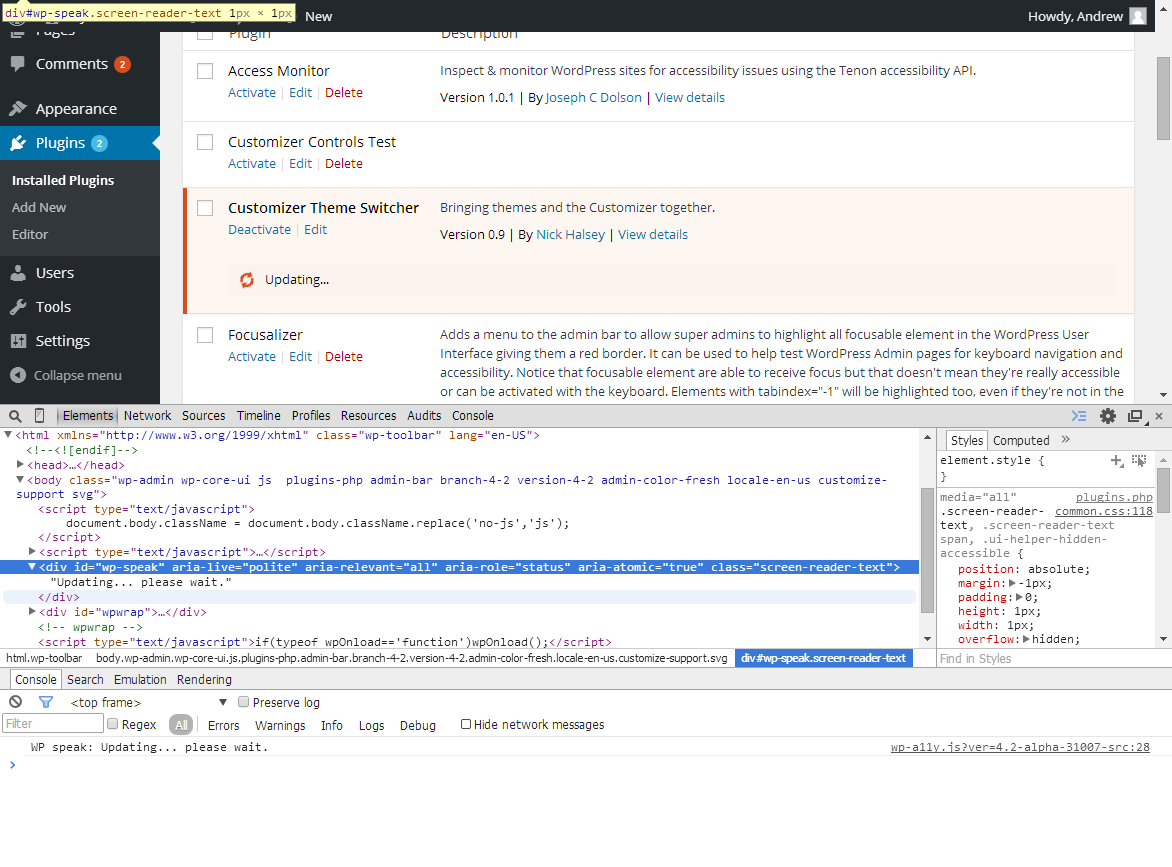The height and width of the screenshot is (867, 1172).
Task: Toggle DevTools device mode phone icon
Action: pos(40,416)
